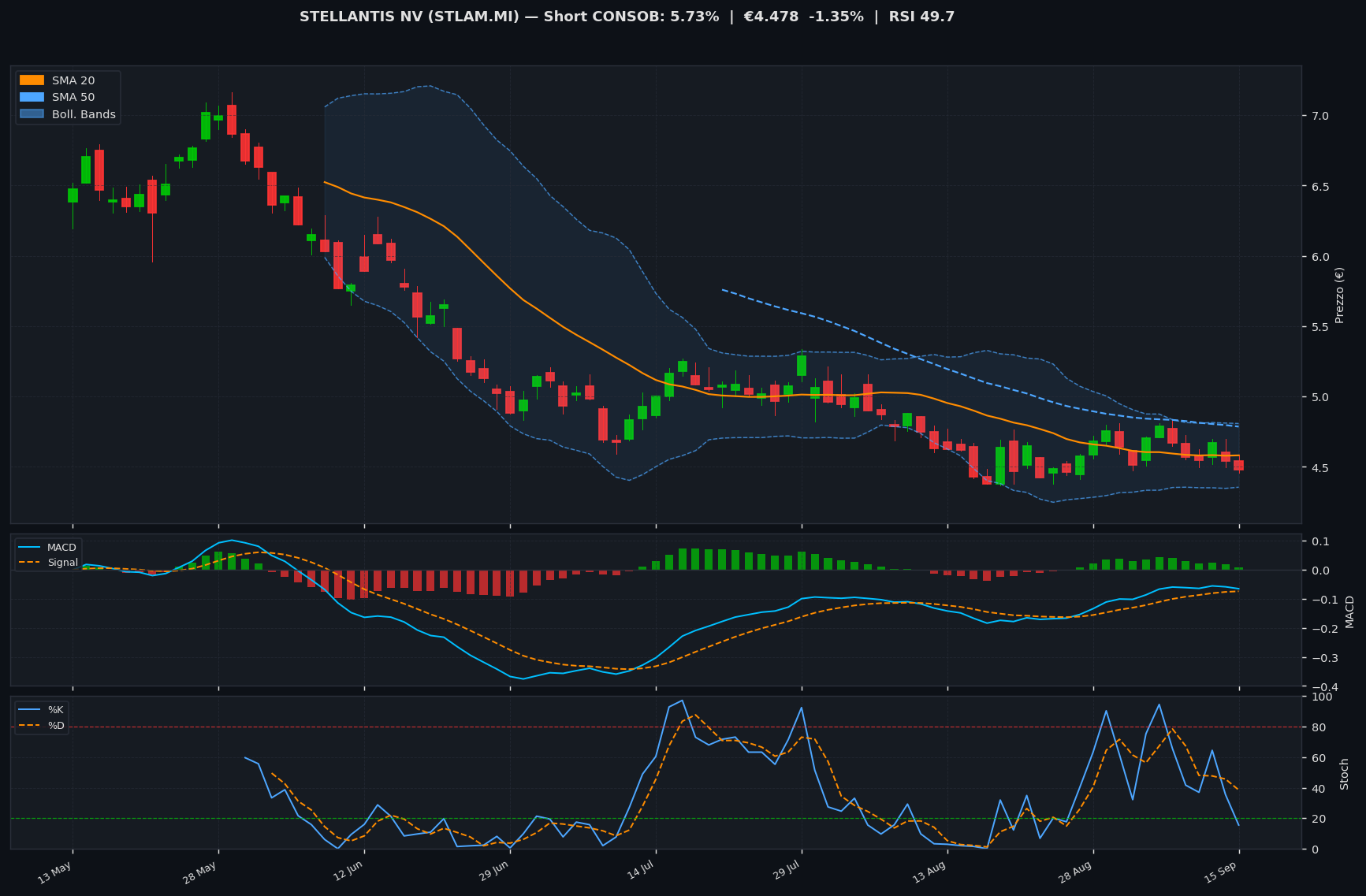Screen dimensions: 1366x896
Task: Click the '29 Jun' date label
Action: click(493, 872)
